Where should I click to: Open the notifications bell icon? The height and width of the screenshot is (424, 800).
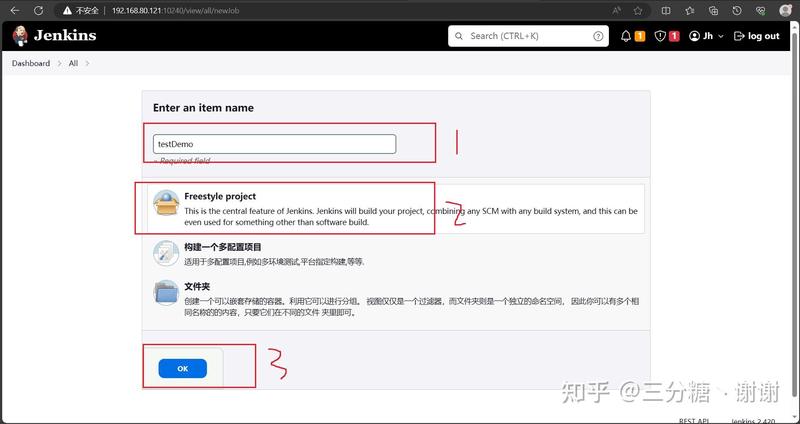coord(626,36)
